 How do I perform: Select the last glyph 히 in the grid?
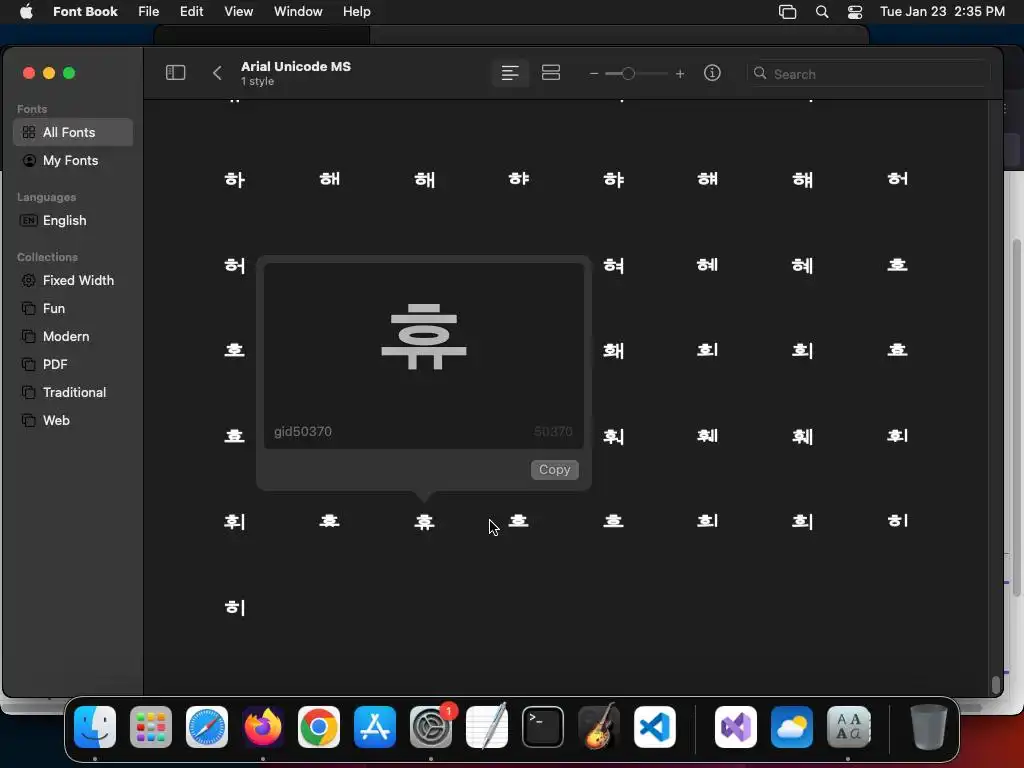pos(235,607)
